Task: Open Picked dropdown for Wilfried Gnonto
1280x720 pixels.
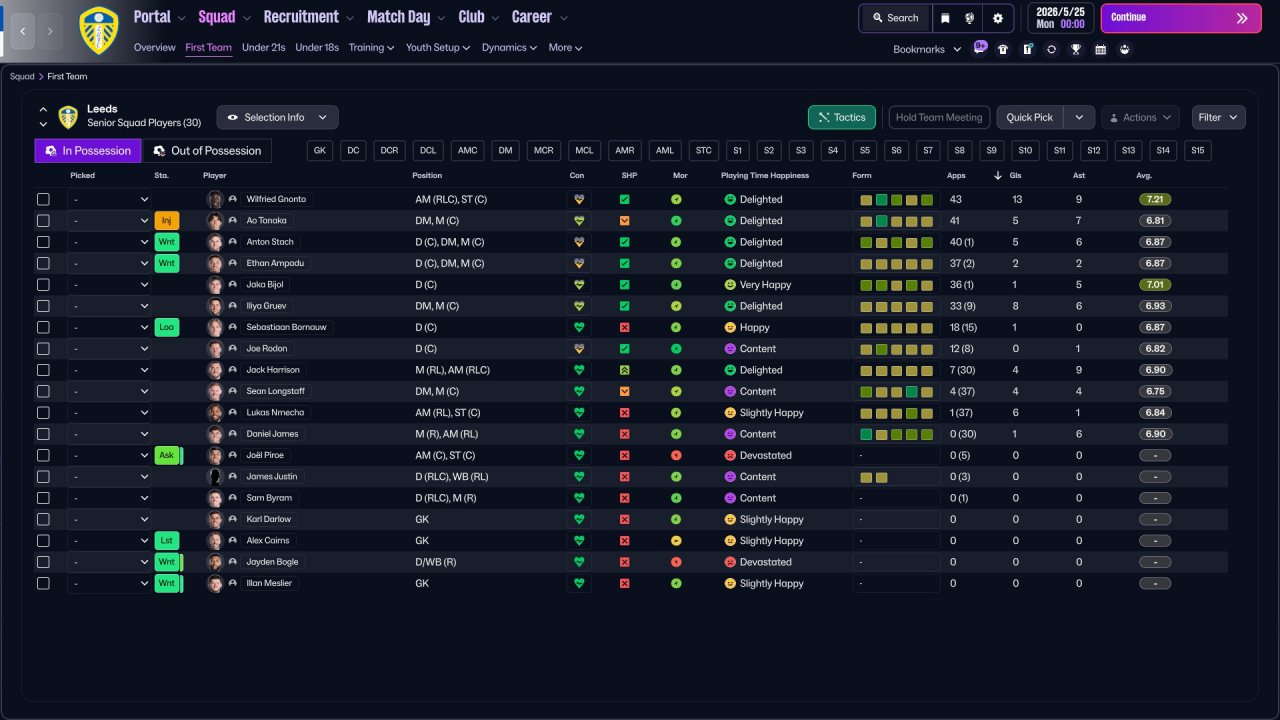Action: tap(109, 199)
